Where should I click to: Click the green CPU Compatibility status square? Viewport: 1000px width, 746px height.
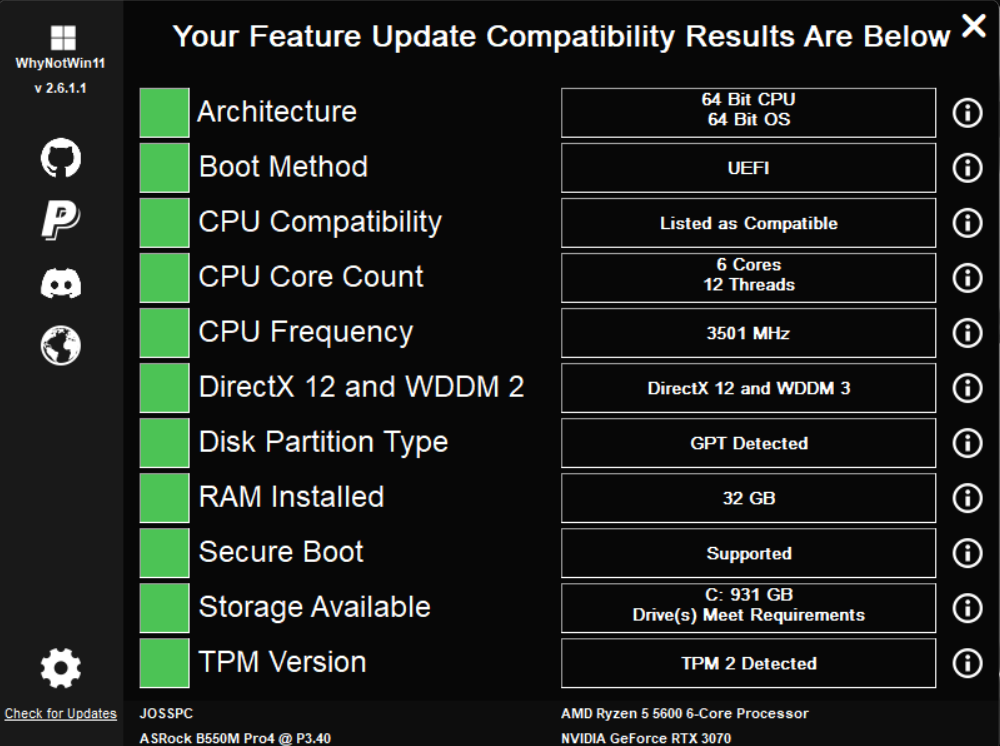click(165, 223)
